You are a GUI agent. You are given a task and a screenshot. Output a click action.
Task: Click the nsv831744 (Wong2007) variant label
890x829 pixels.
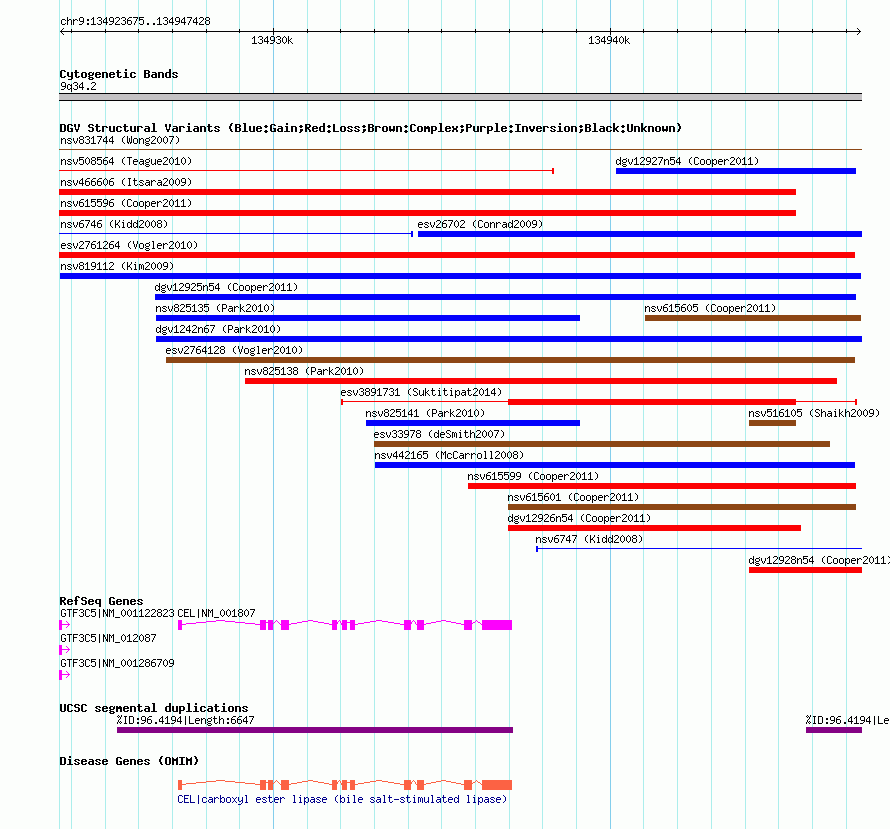120,140
